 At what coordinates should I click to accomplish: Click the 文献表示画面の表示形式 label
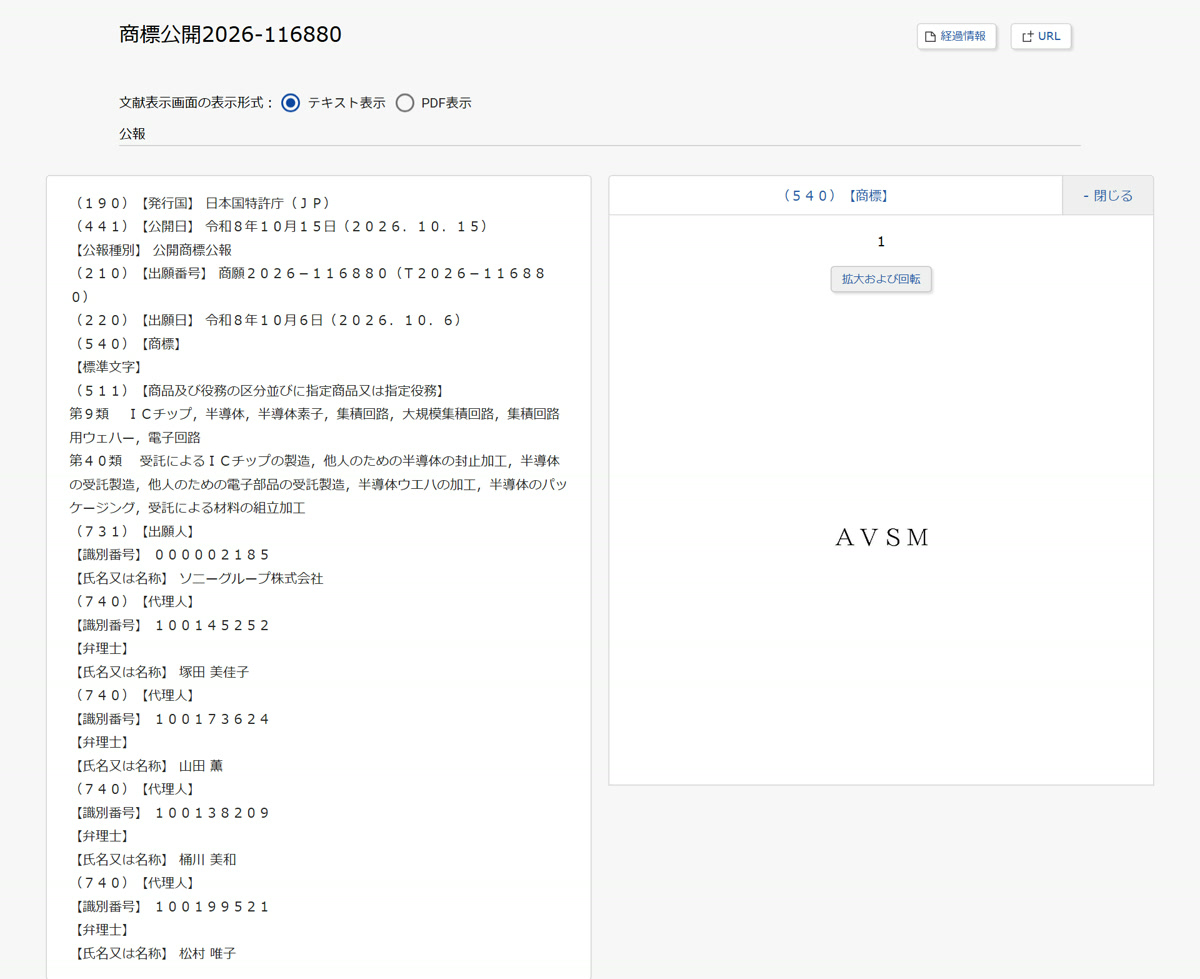coord(196,103)
